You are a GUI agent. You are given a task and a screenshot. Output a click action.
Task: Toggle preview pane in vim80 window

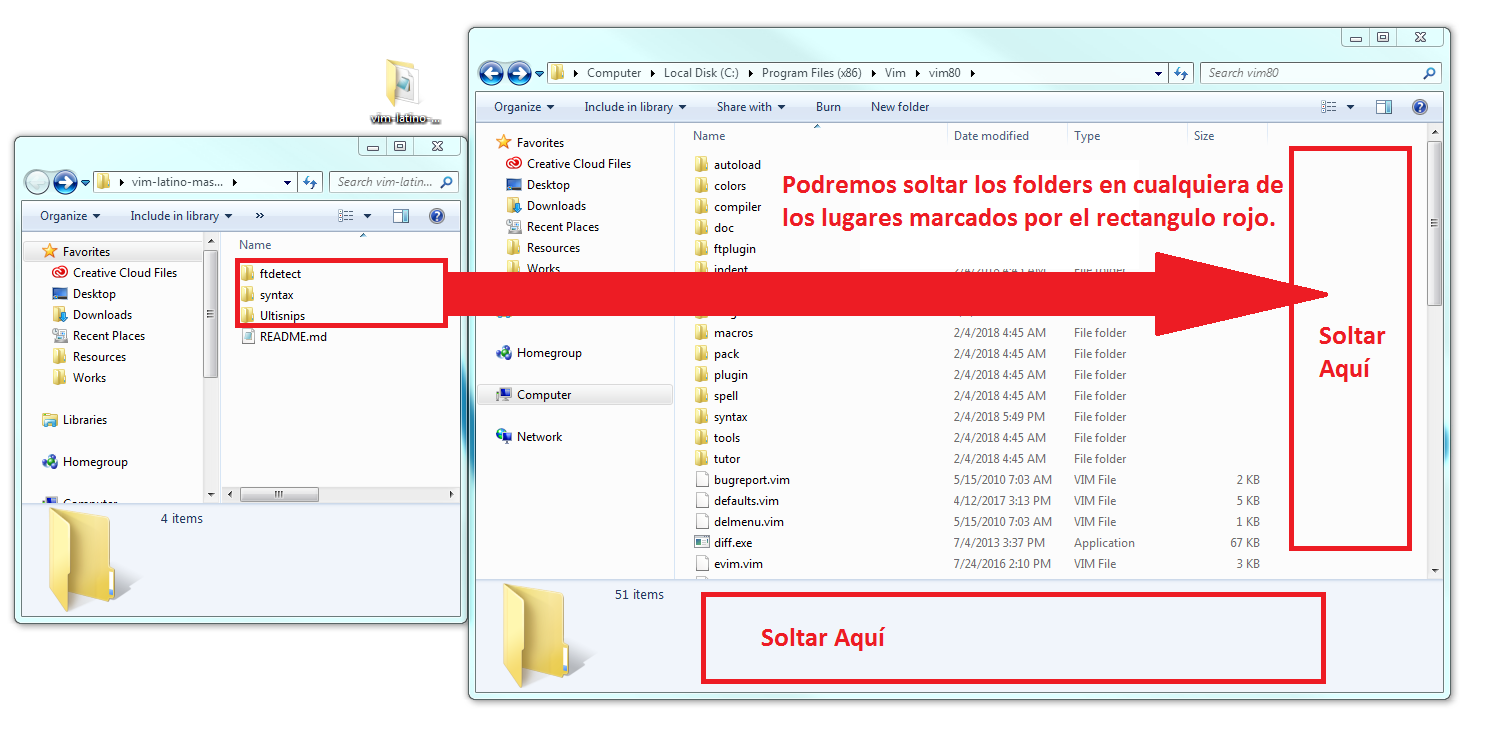coord(1384,107)
